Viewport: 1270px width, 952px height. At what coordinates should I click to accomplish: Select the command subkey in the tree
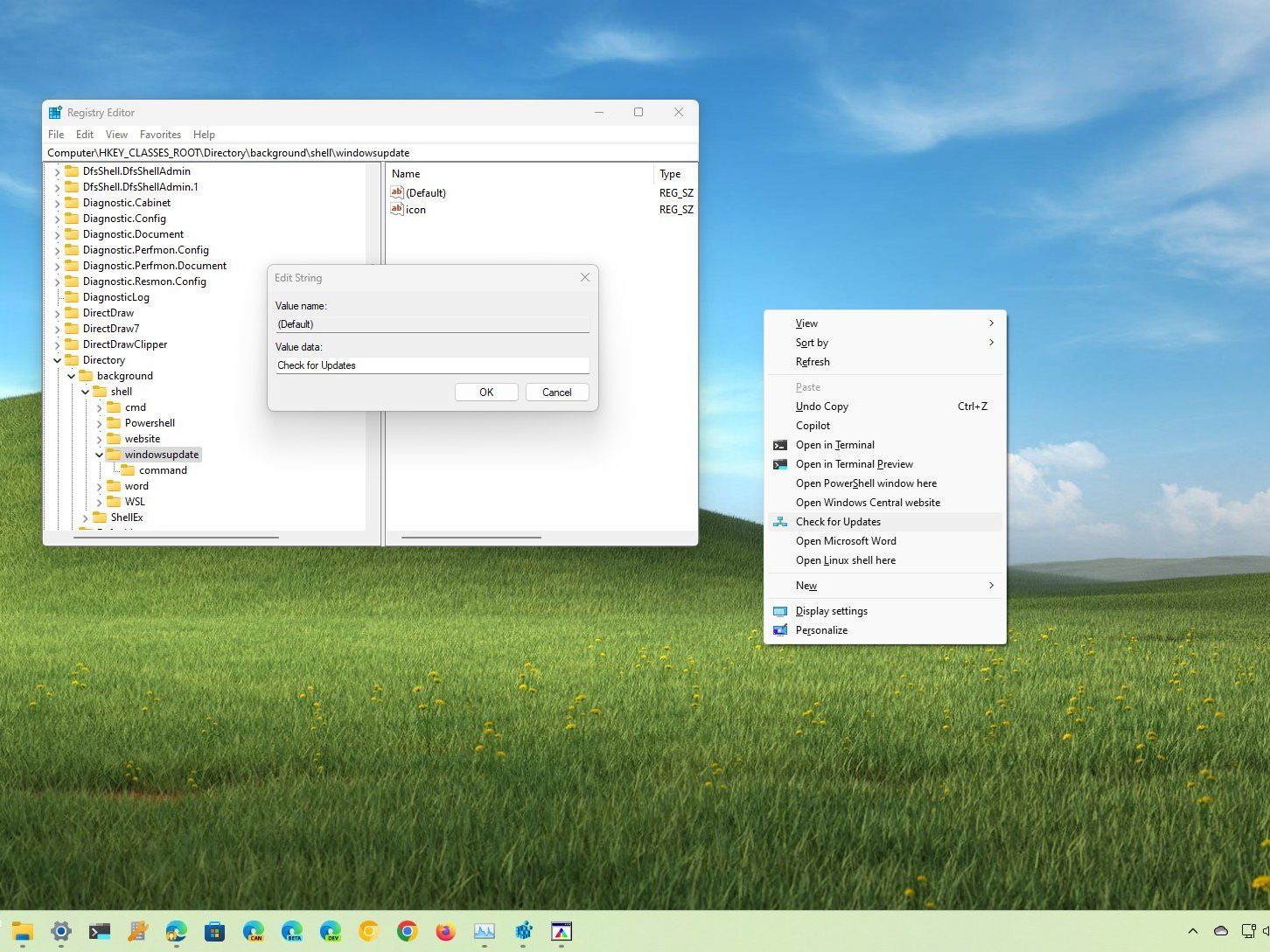163,470
